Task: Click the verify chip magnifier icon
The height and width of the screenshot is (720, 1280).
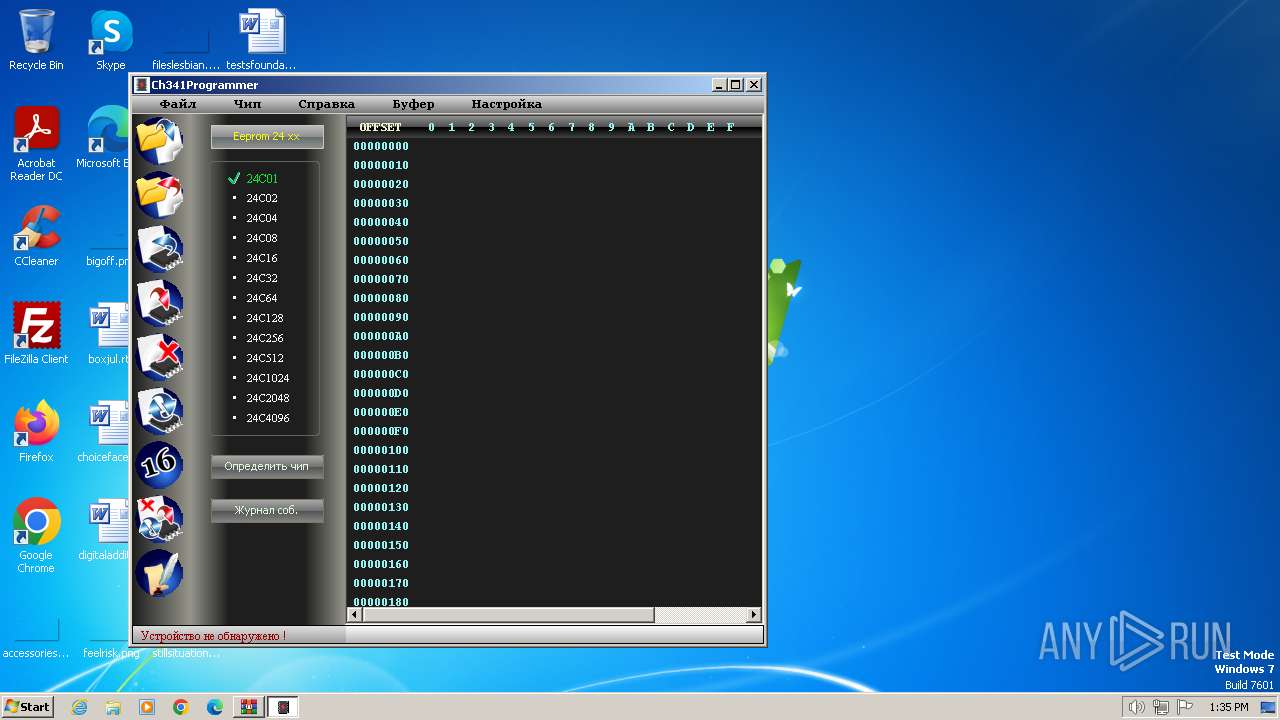Action: click(159, 410)
